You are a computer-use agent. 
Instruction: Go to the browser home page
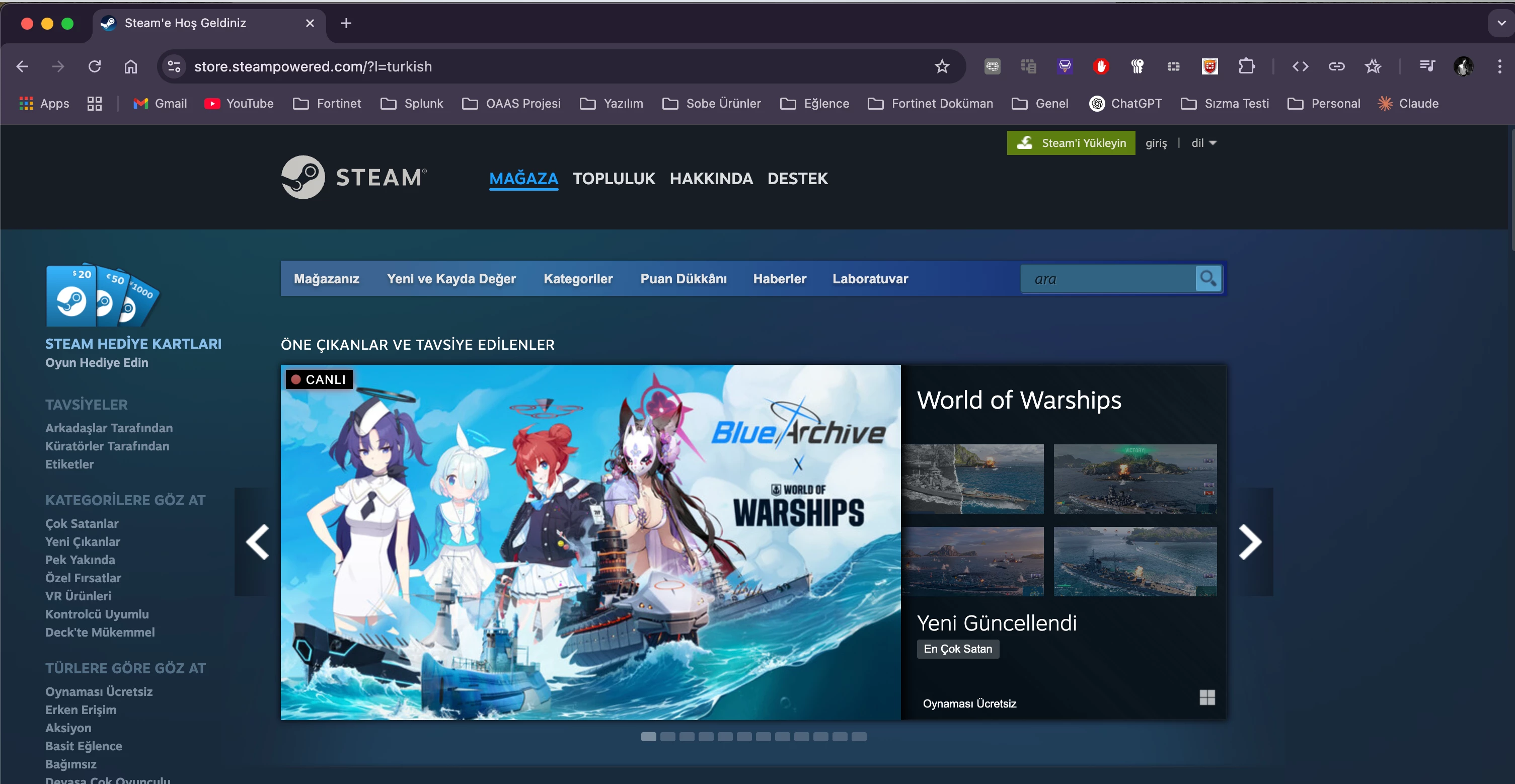[130, 66]
